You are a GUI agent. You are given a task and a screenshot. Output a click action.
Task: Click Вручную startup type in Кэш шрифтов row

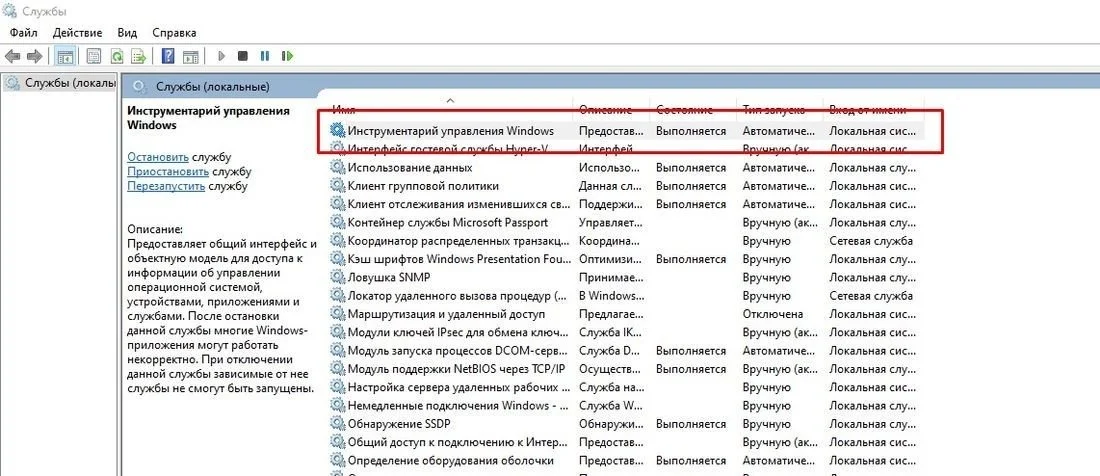click(767, 259)
